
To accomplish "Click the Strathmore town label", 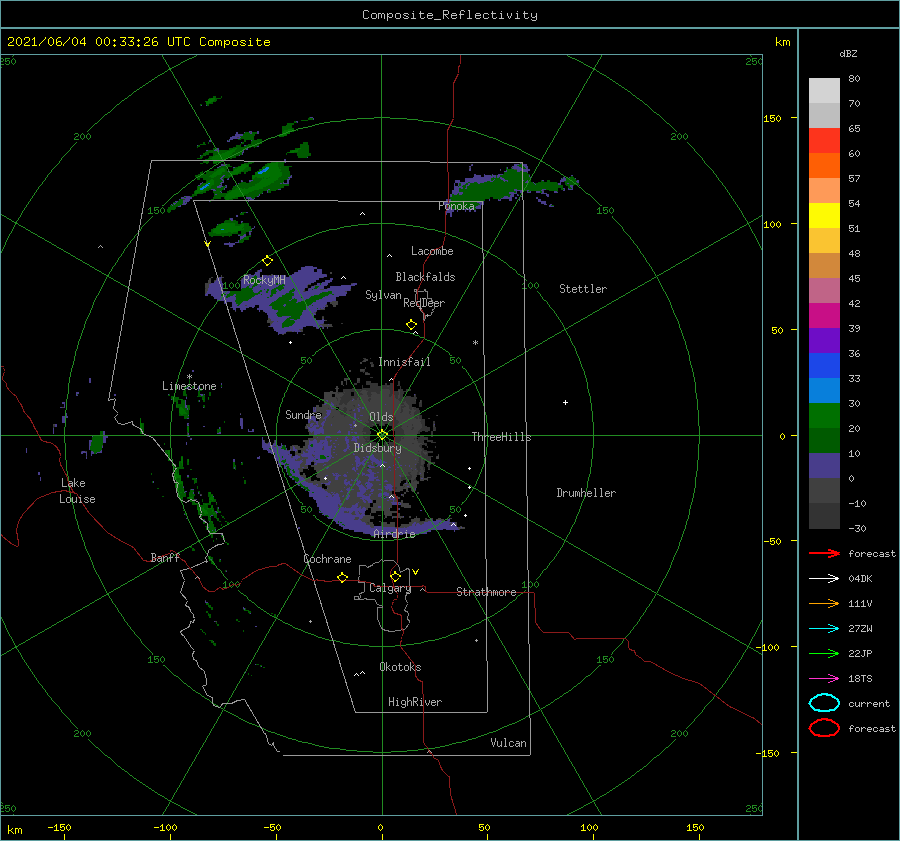I will tap(487, 592).
